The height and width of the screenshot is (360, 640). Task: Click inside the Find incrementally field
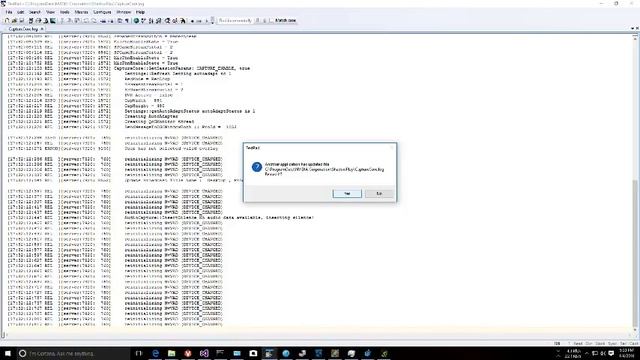[236, 20]
